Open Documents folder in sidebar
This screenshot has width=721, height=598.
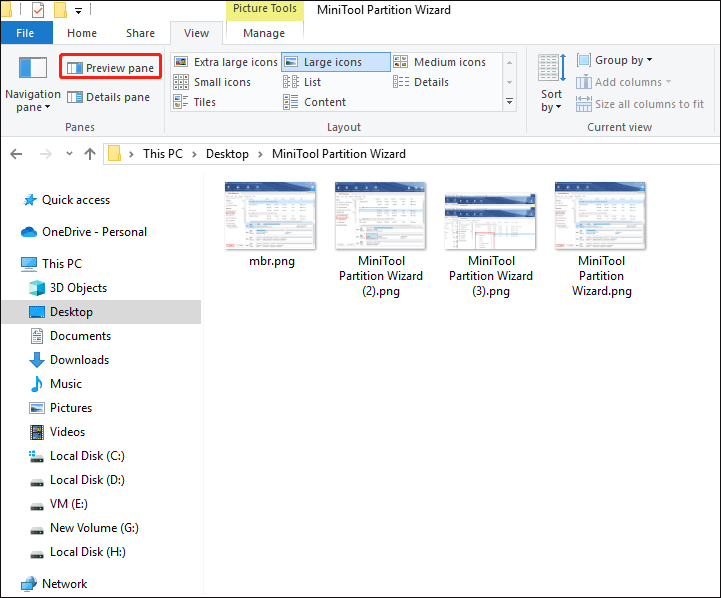pos(70,336)
